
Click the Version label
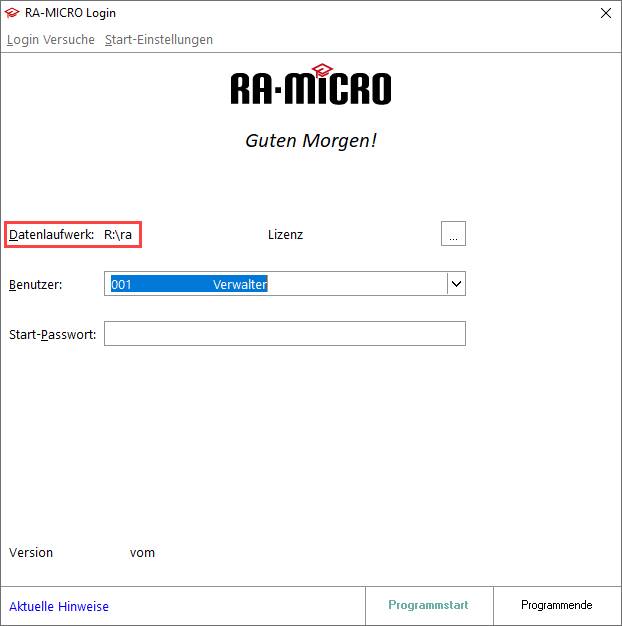coord(31,553)
